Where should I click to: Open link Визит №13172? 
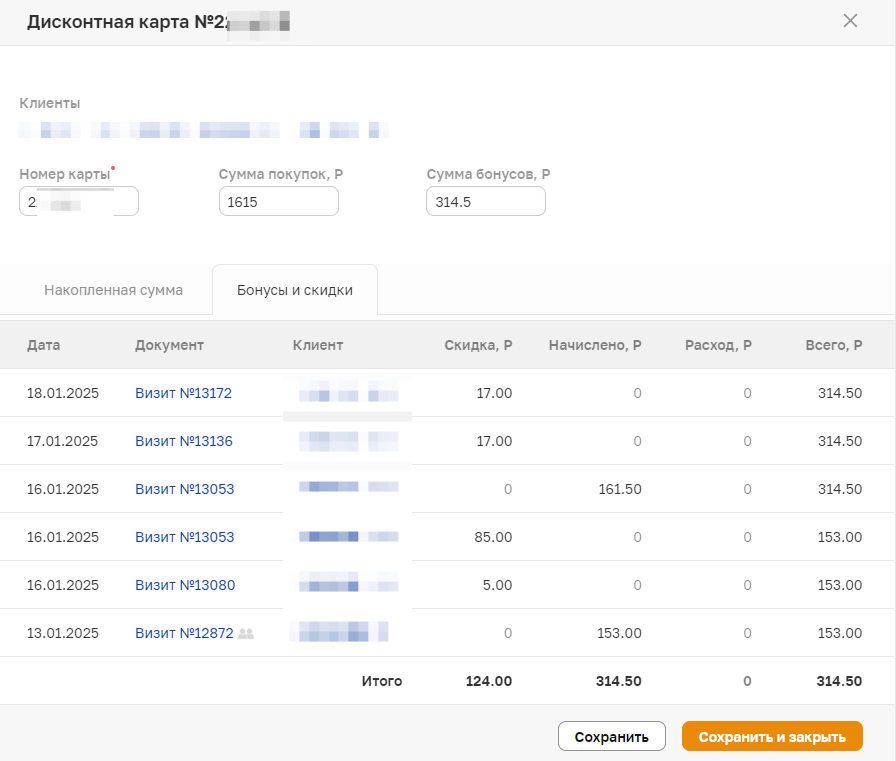(183, 393)
